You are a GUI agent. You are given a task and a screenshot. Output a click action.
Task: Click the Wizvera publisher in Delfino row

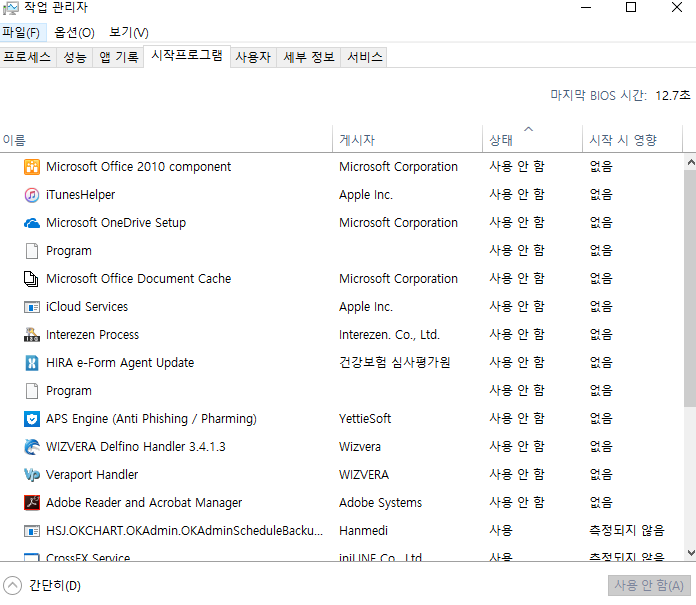(360, 447)
